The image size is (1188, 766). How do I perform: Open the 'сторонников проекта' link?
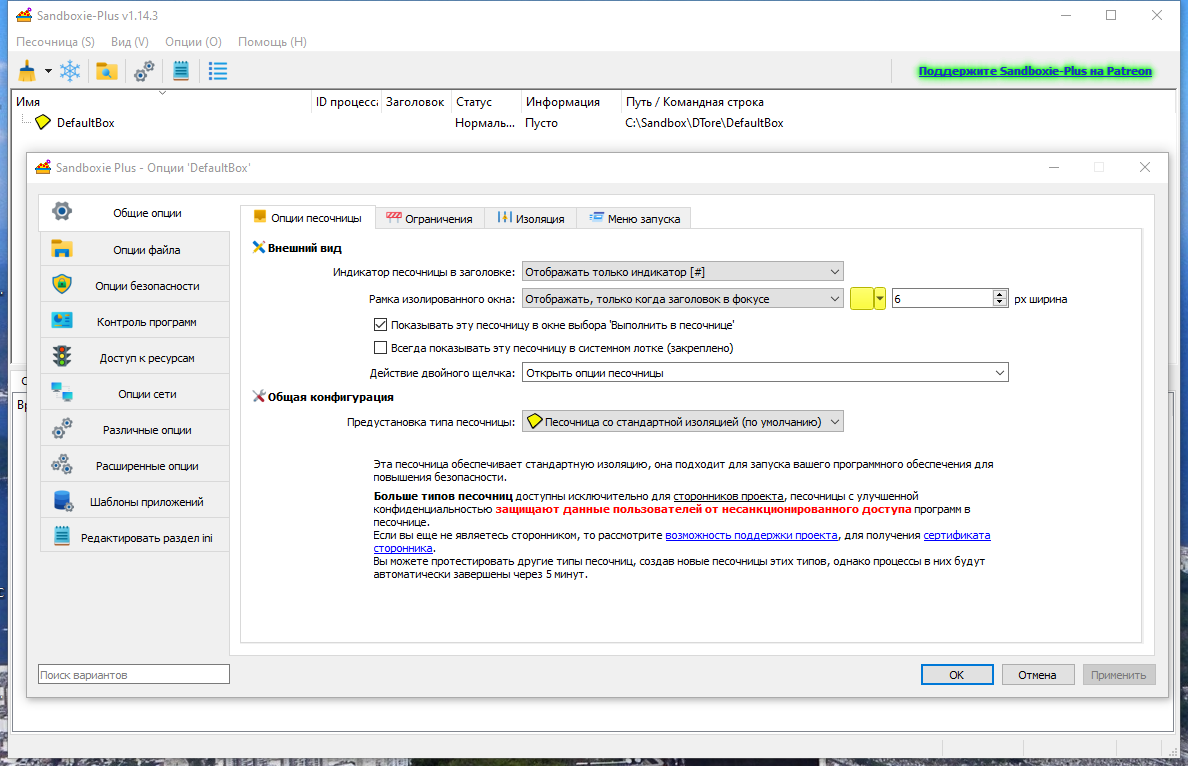[728, 496]
